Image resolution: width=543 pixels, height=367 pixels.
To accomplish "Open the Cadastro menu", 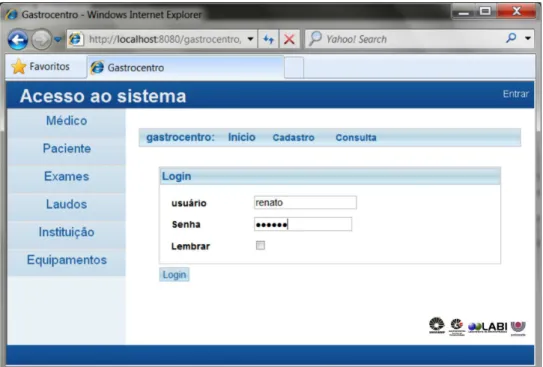I will pos(293,137).
